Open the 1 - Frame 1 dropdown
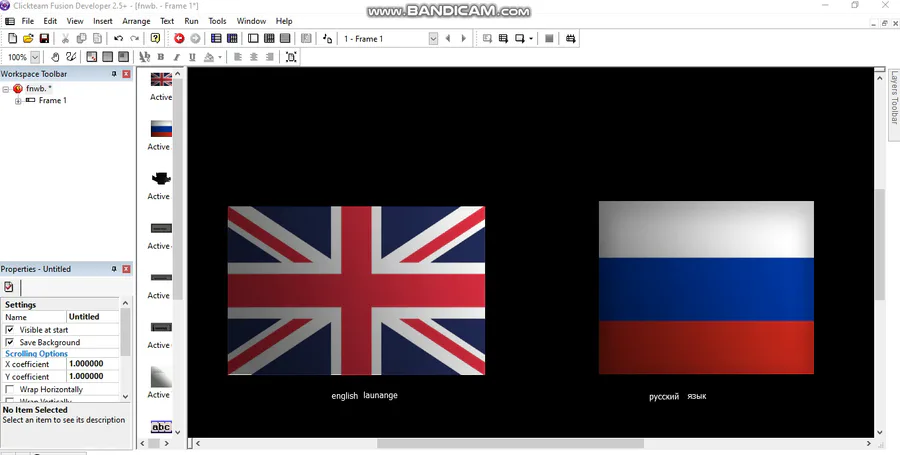The width and height of the screenshot is (900, 455). click(433, 38)
